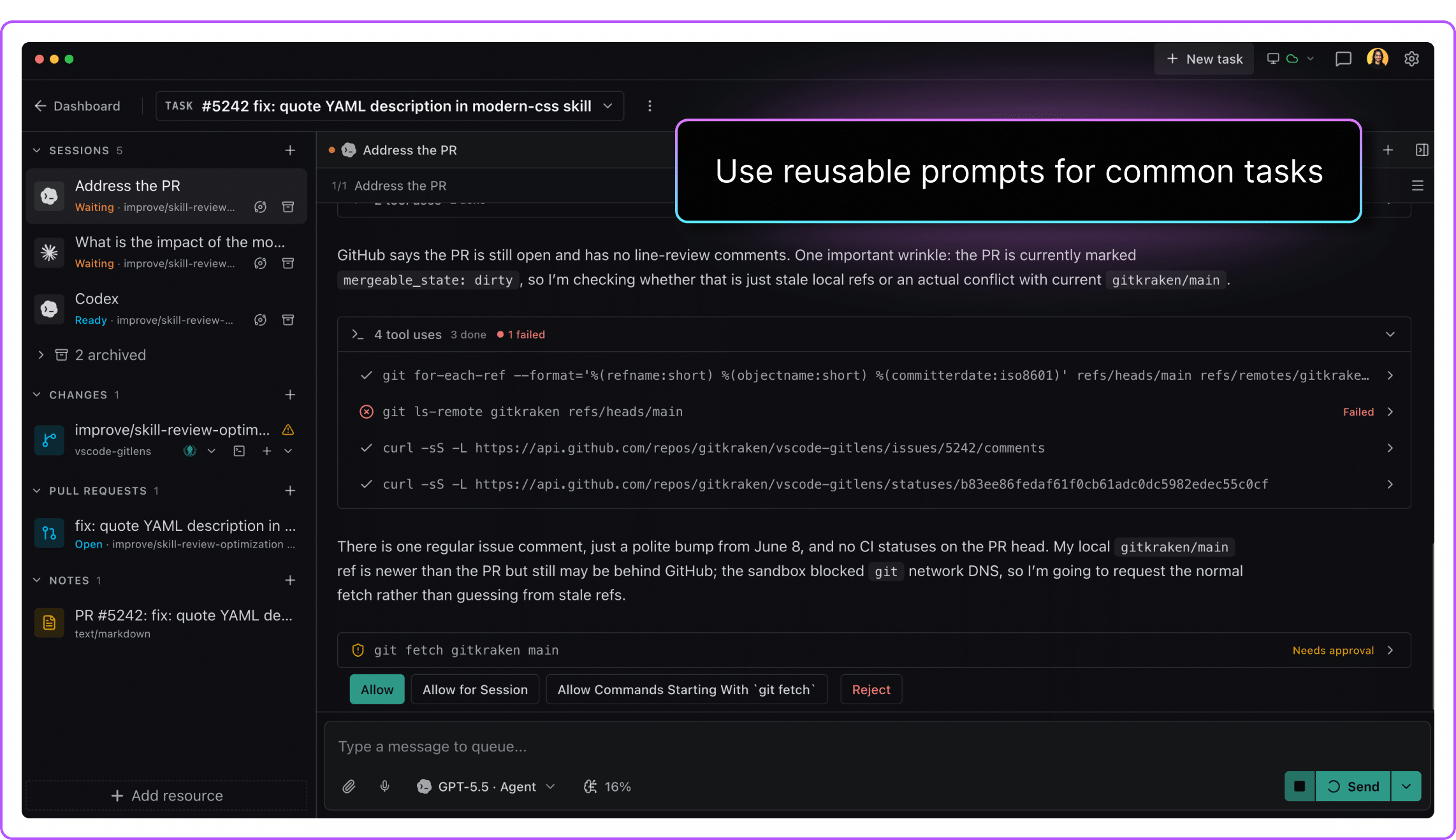Collapse the NOTES section

(x=36, y=581)
